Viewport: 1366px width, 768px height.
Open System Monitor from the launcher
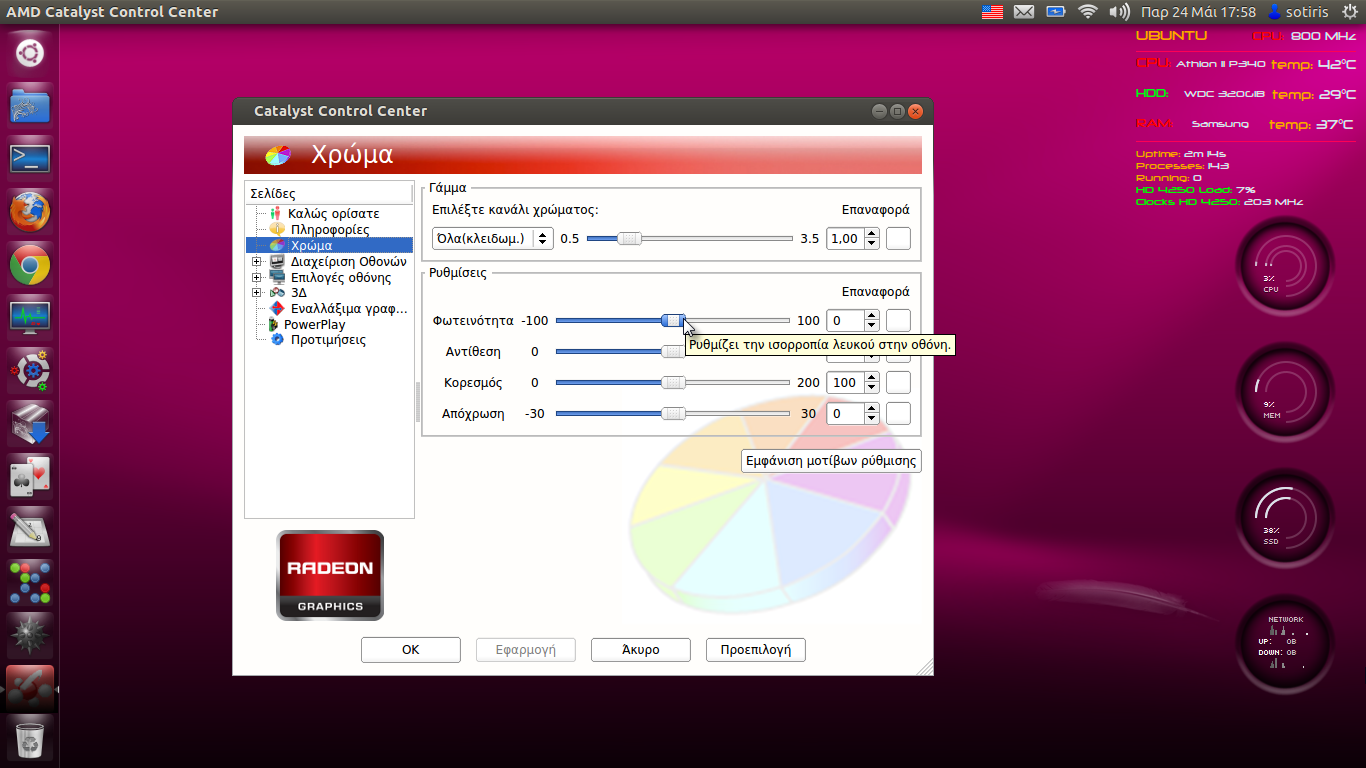pyautogui.click(x=30, y=318)
